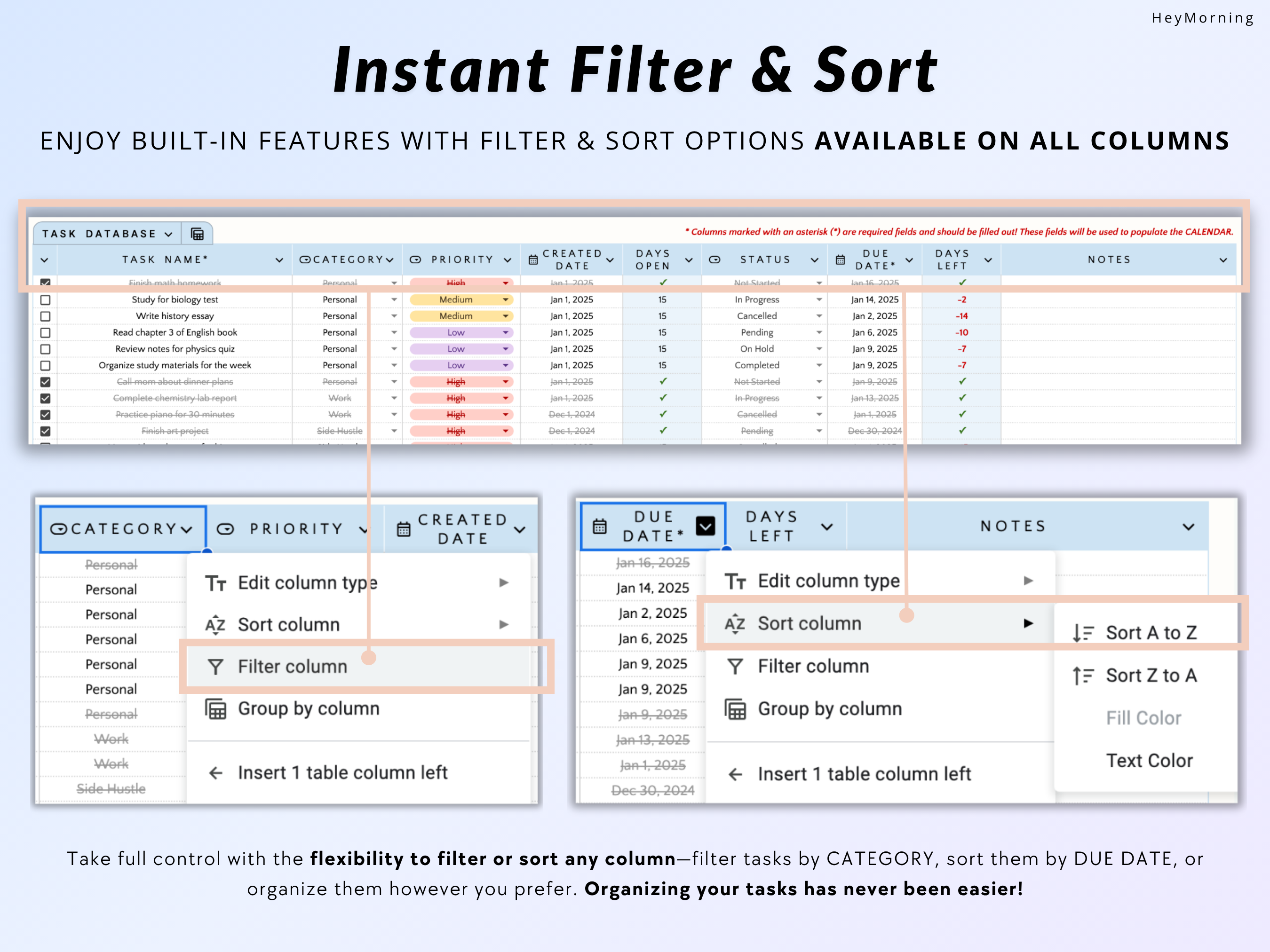Open black dropdown button on Due Date header
The height and width of the screenshot is (952, 1270).
point(705,526)
